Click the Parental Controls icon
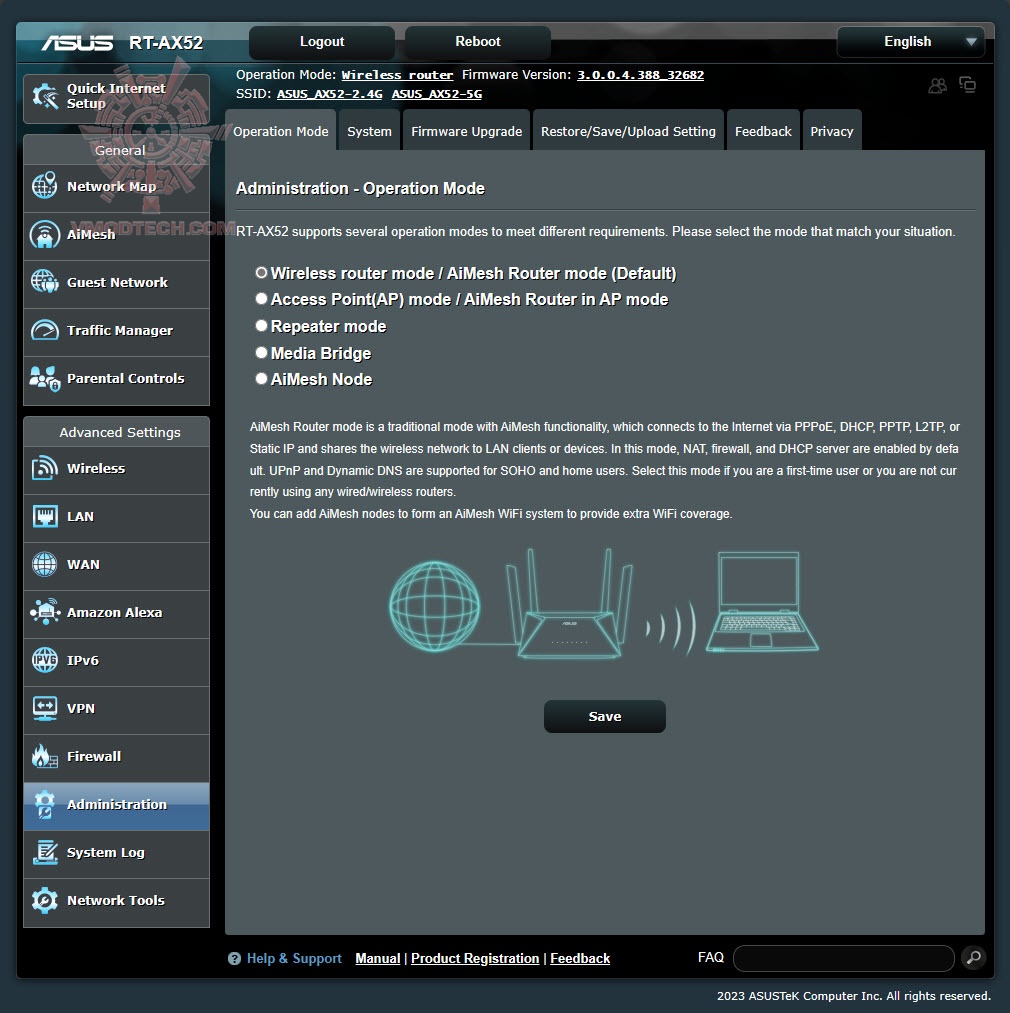The width and height of the screenshot is (1010, 1013). [x=45, y=379]
